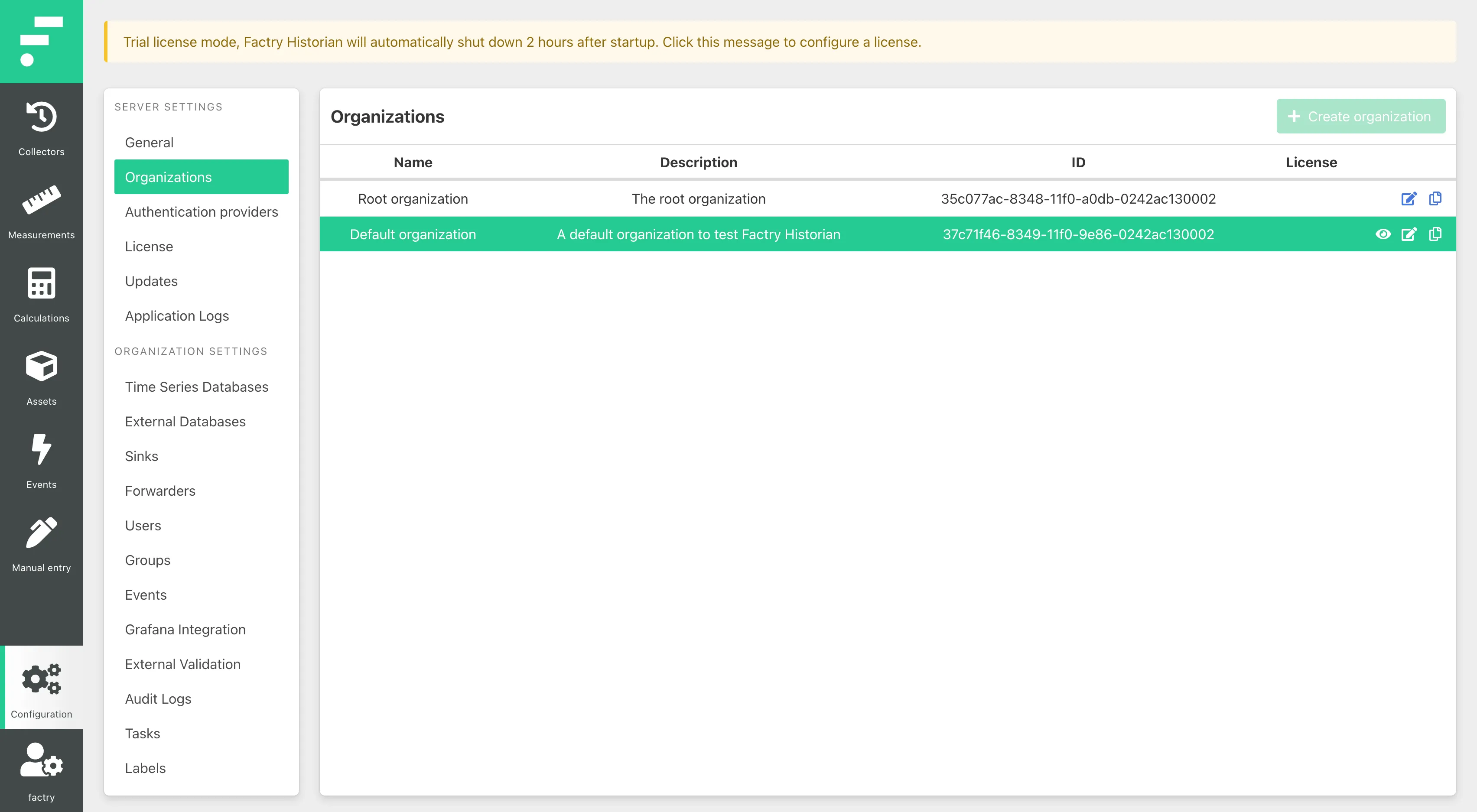This screenshot has width=1477, height=812.
Task: Open the Measurements section
Action: (41, 212)
